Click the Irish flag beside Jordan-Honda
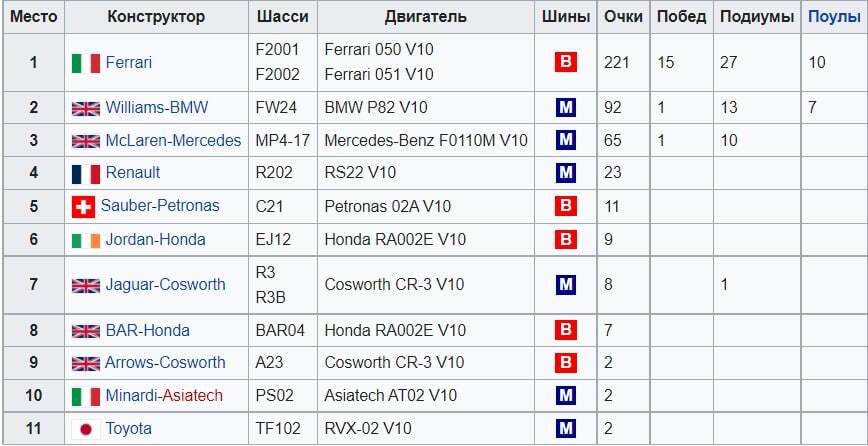The image size is (868, 446). [x=86, y=240]
